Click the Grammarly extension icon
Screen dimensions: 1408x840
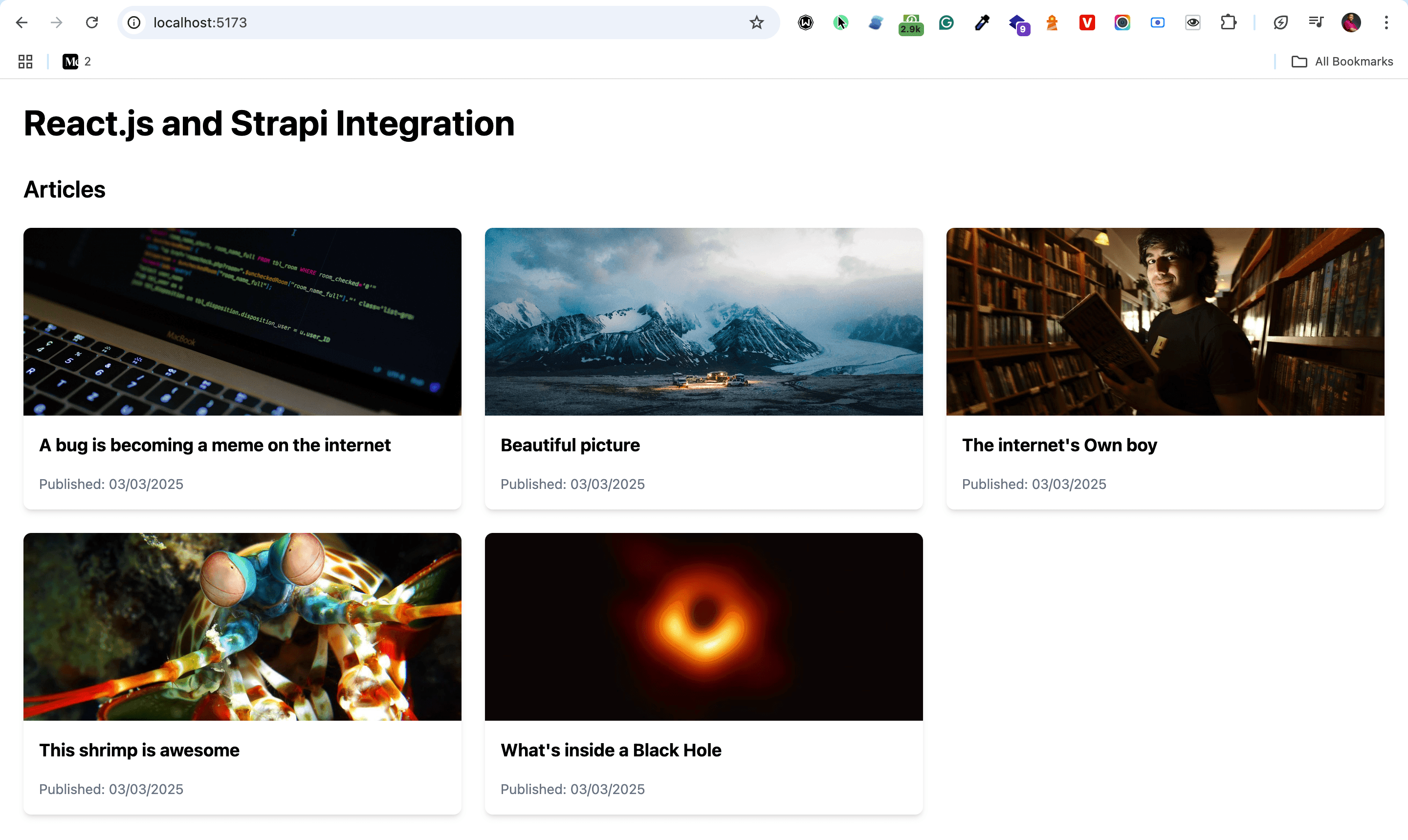click(x=946, y=22)
